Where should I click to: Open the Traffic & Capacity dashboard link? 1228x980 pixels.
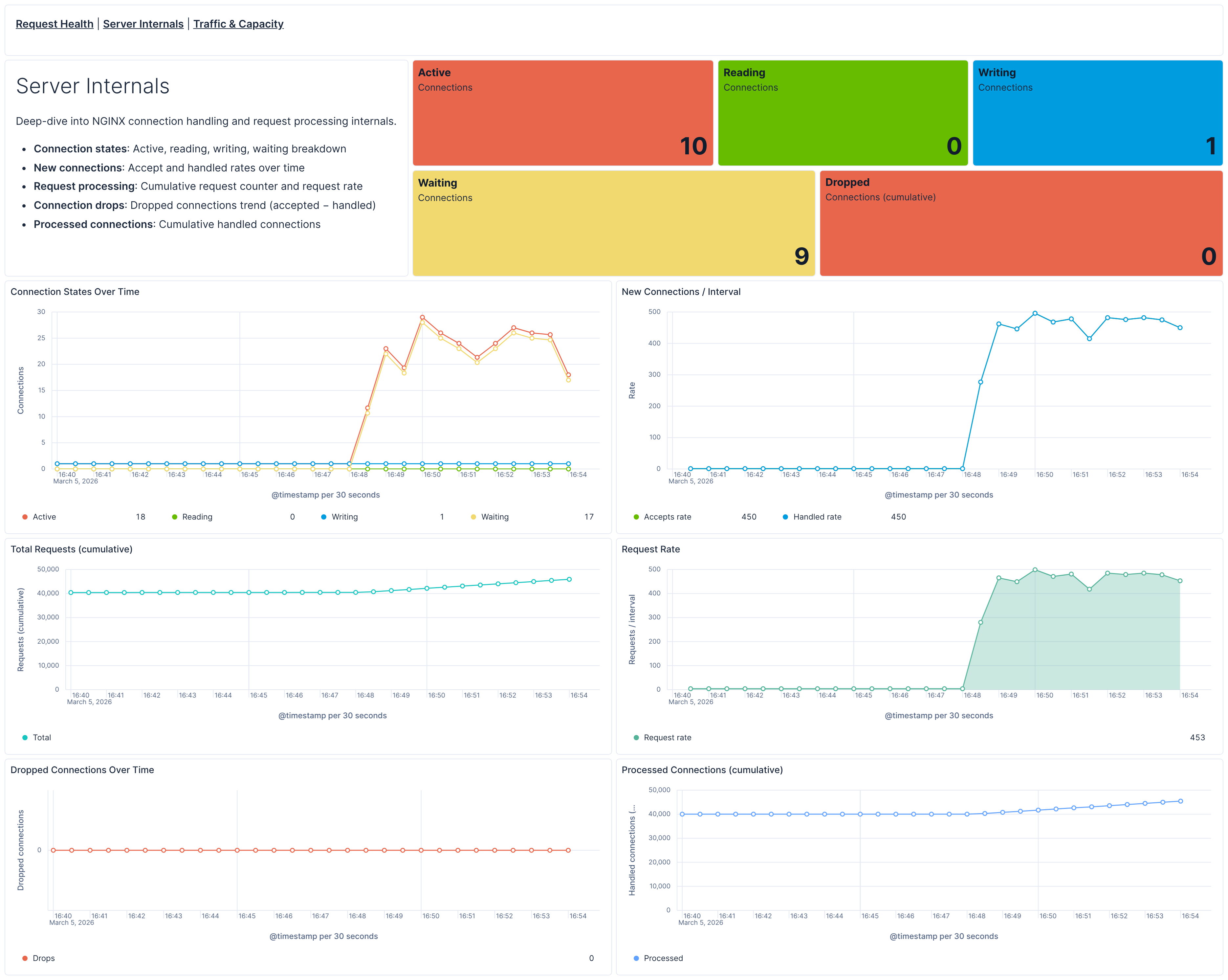pyautogui.click(x=238, y=24)
